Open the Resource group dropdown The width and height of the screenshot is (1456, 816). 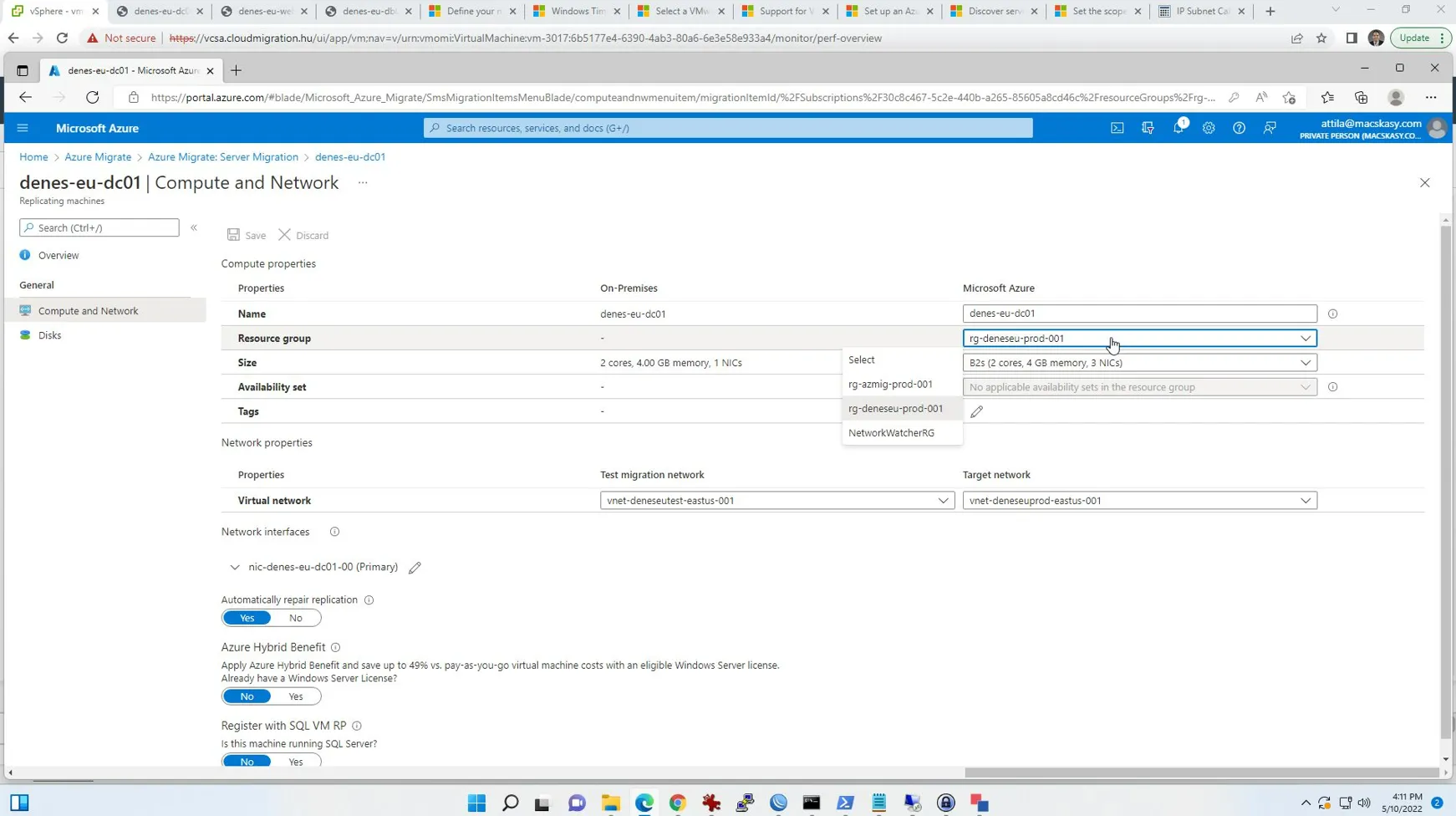(1139, 339)
